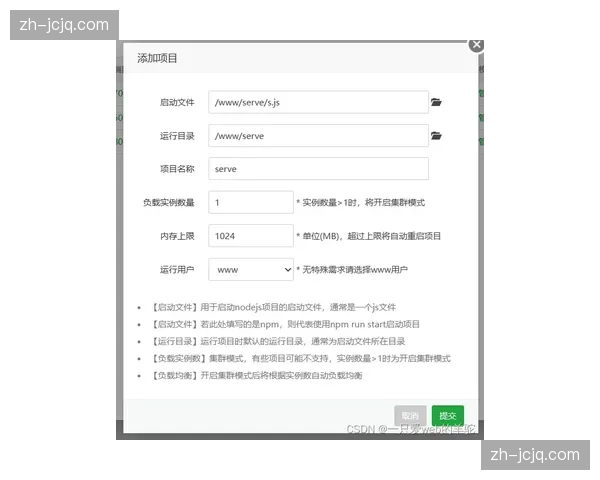Browse folder for the 启动文件 field
Image resolution: width=600 pixels, height=480 pixels.
pyautogui.click(x=436, y=102)
